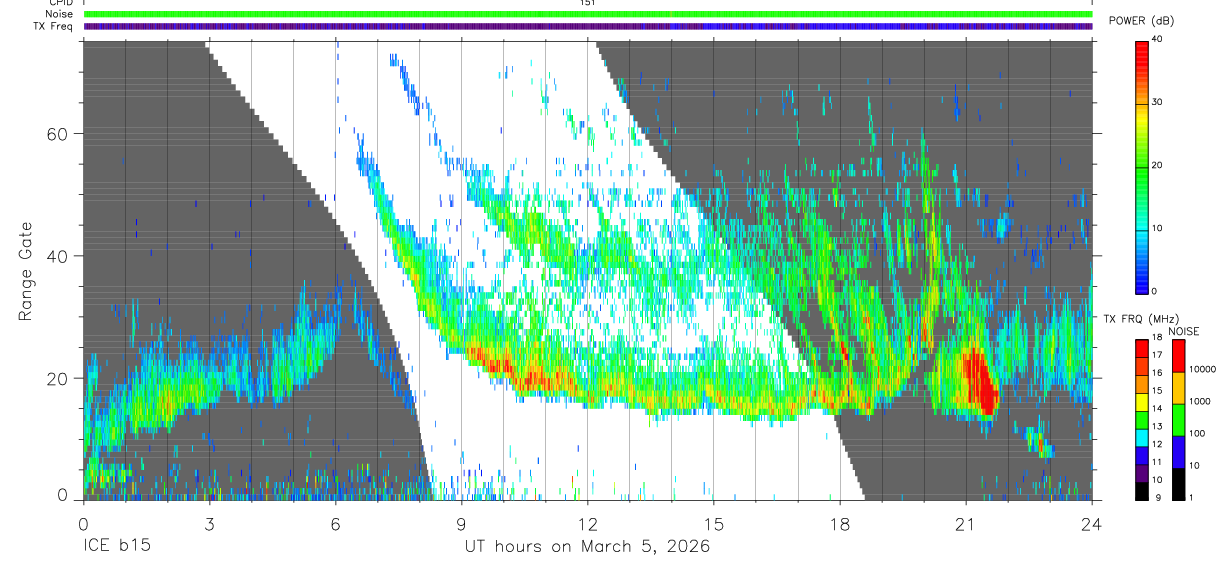Click the 20 tick on the POWER colorbar

pos(1159,165)
